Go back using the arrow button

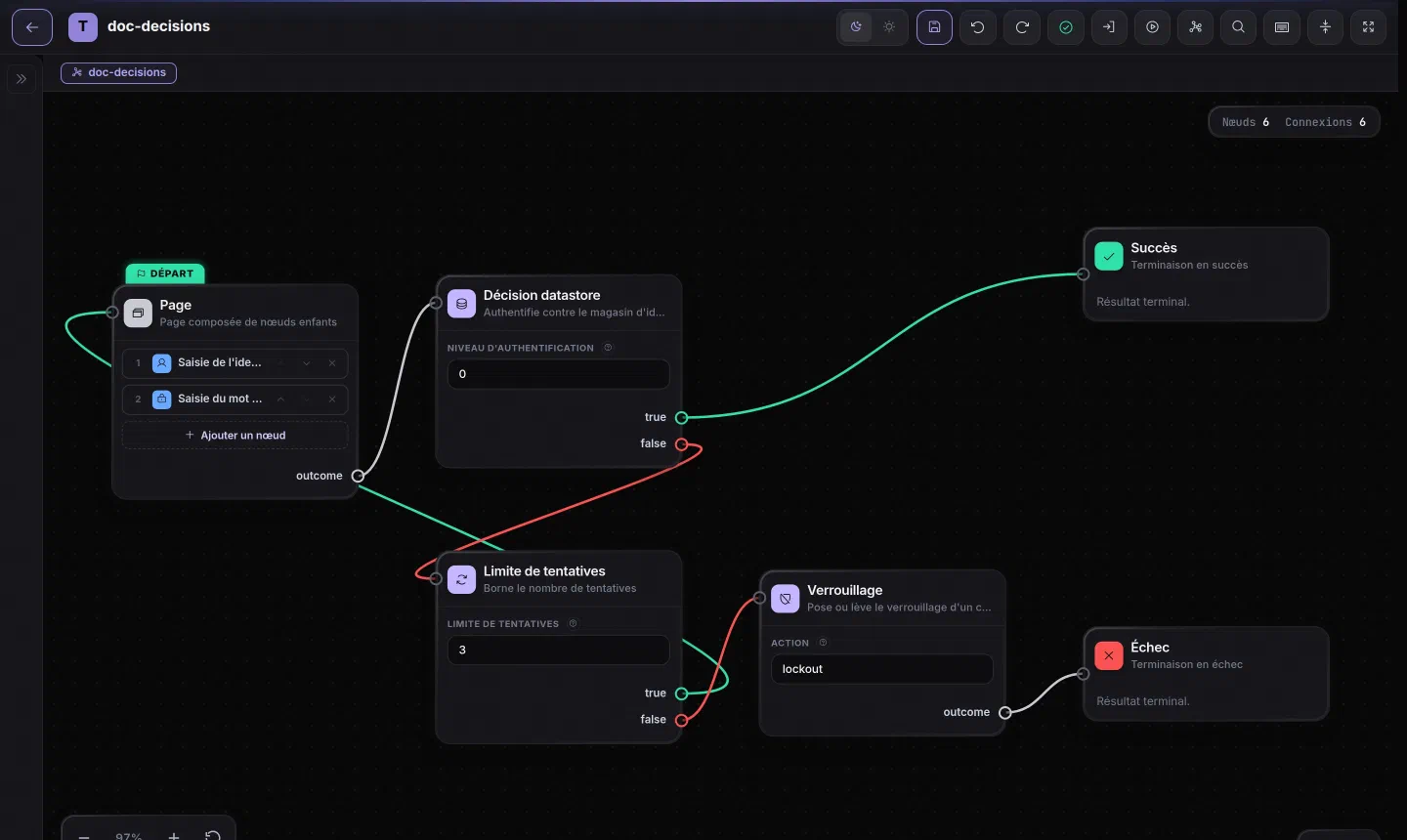tap(32, 27)
